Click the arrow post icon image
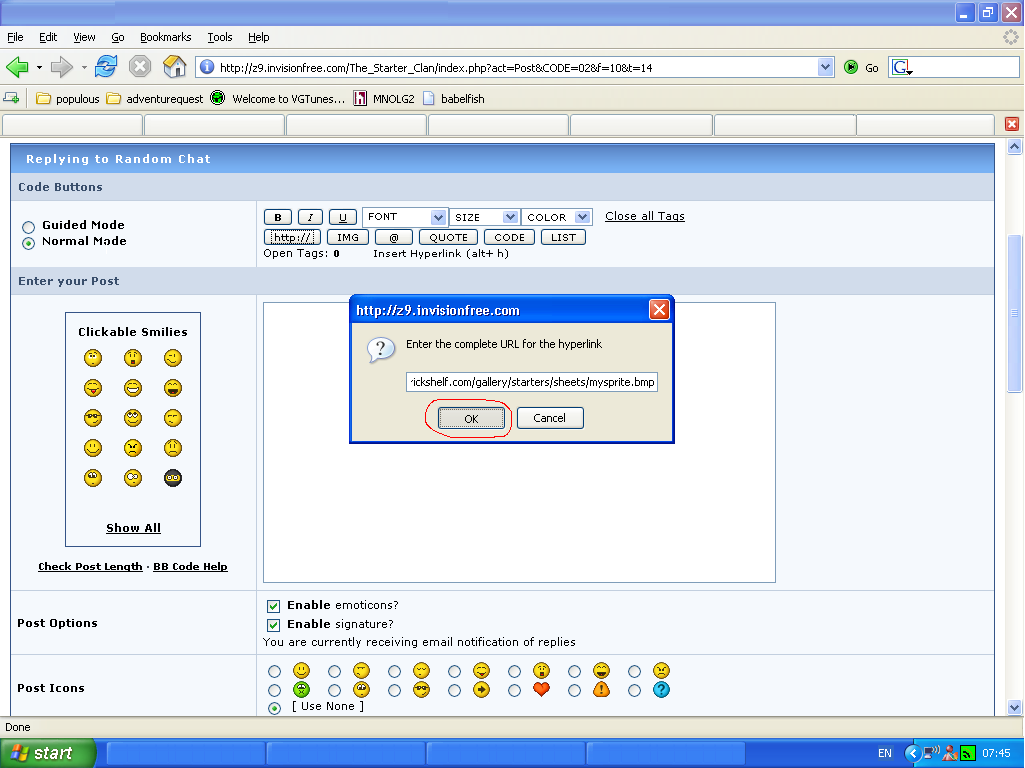 click(481, 690)
